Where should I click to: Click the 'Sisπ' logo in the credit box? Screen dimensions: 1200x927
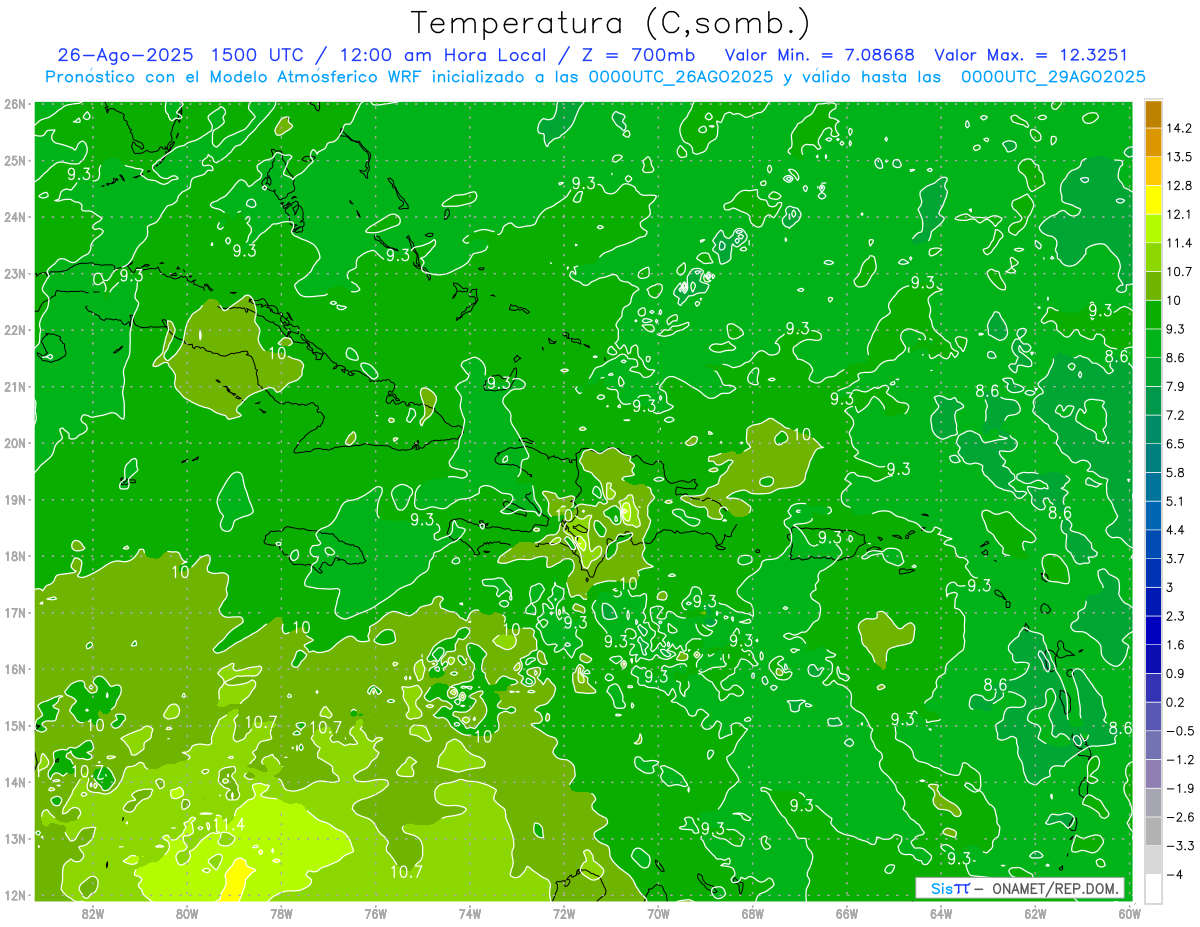(950, 888)
